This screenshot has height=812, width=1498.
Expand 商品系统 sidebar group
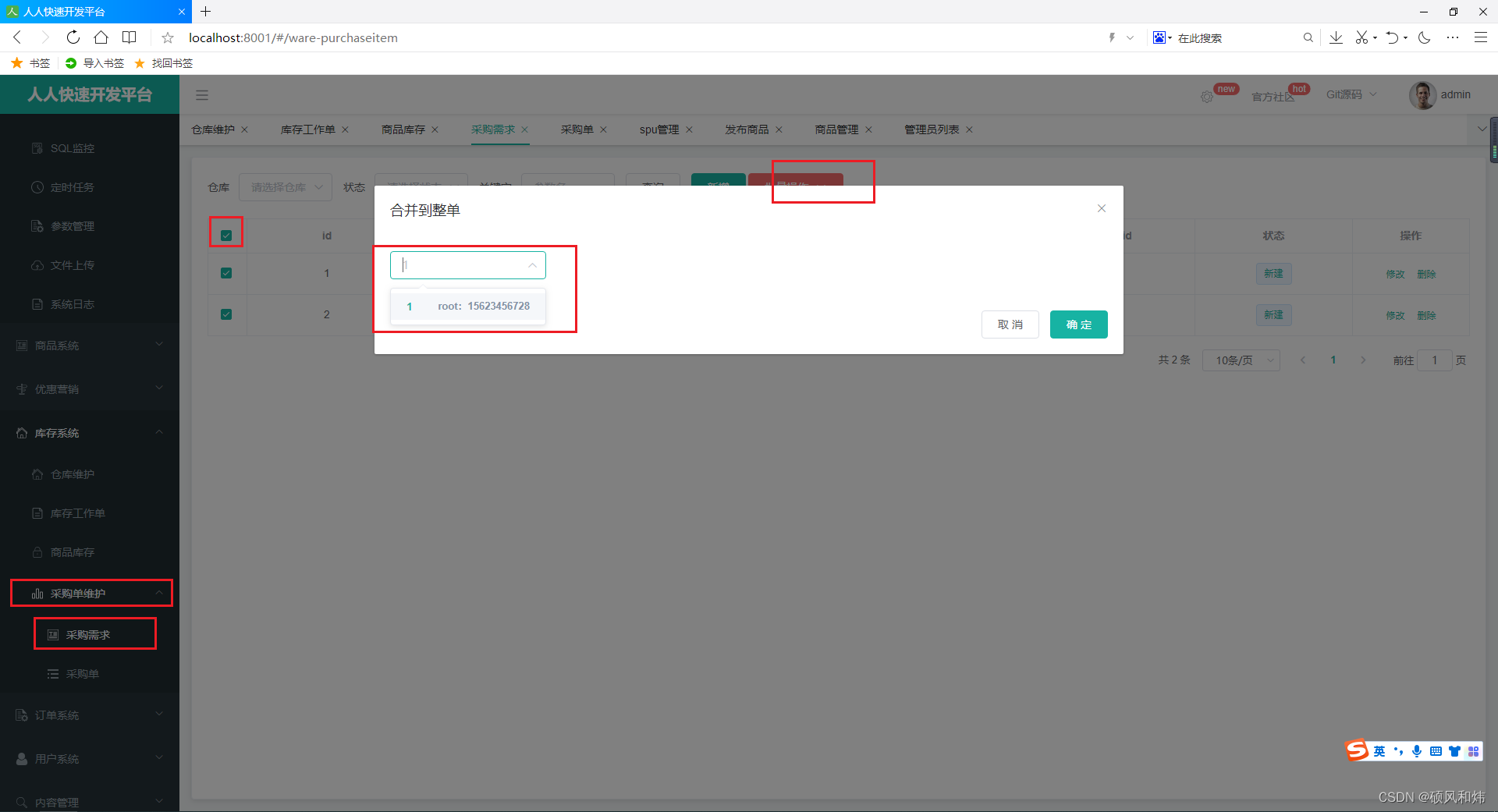tap(90, 345)
